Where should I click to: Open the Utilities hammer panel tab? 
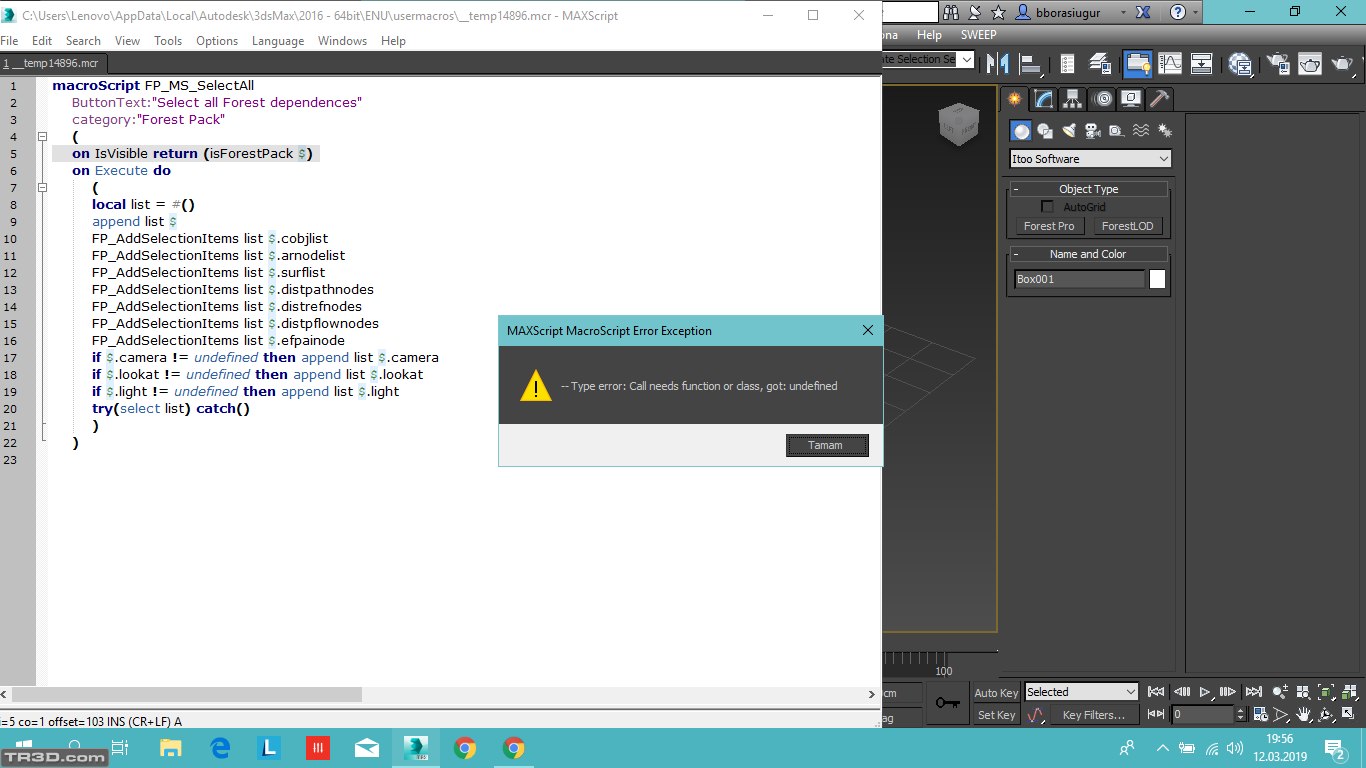1159,99
